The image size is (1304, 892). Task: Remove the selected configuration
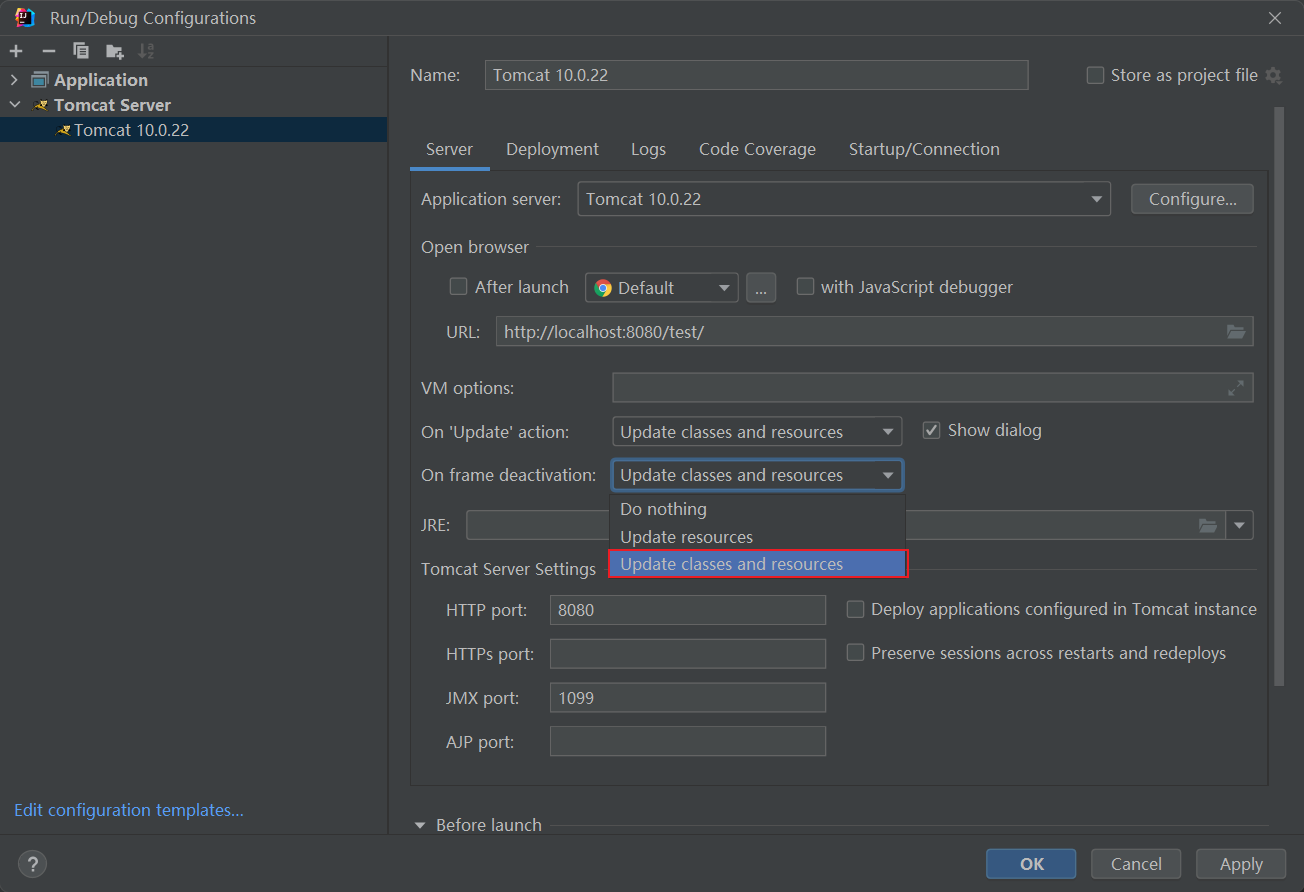pyautogui.click(x=48, y=51)
